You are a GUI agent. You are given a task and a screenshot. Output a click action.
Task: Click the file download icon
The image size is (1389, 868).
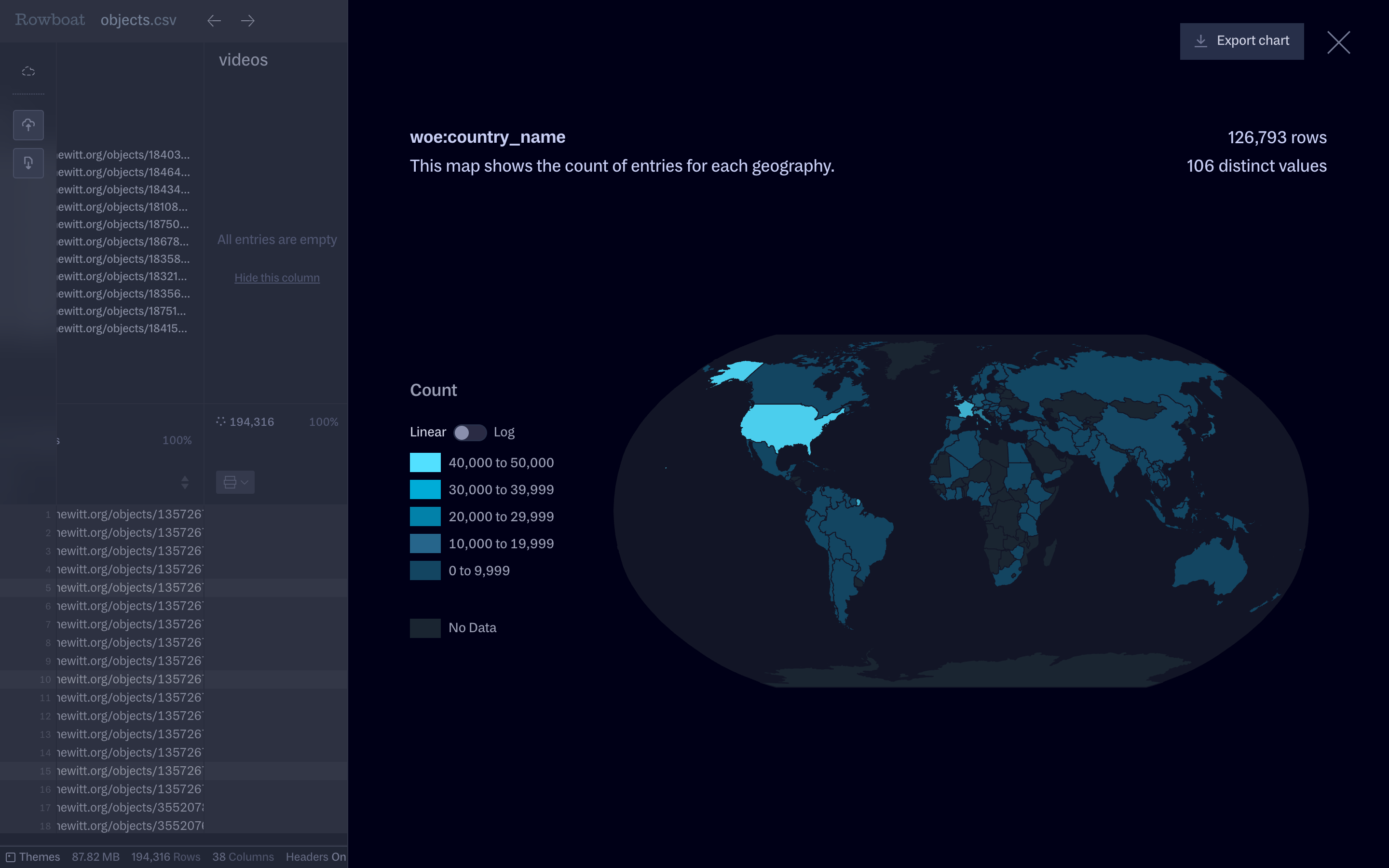[x=28, y=163]
